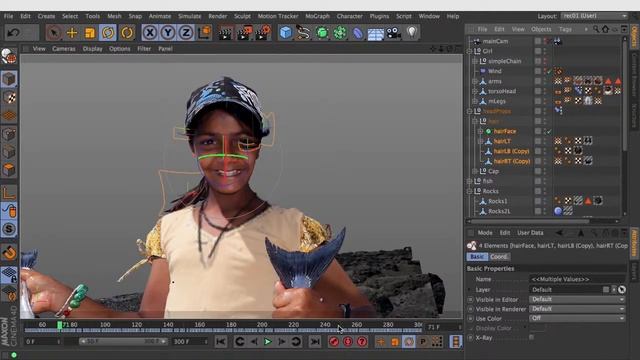The image size is (640, 360).
Task: Toggle Z axis lock
Action: (x=186, y=32)
